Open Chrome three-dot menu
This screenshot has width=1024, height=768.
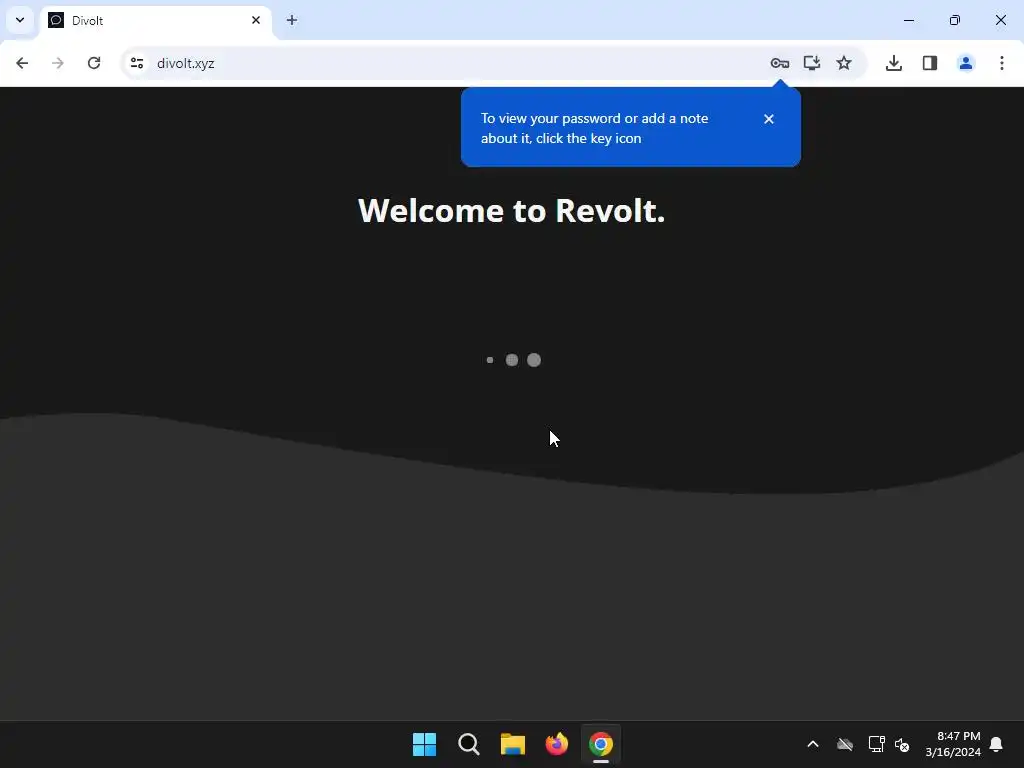point(1002,63)
